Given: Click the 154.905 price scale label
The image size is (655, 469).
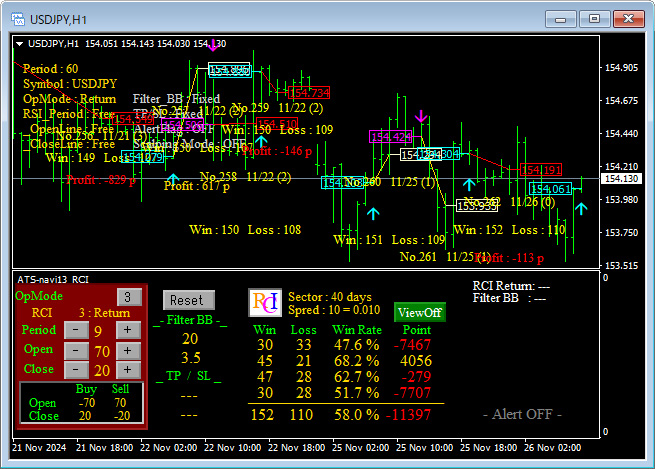Looking at the screenshot, I should pyautogui.click(x=621, y=68).
